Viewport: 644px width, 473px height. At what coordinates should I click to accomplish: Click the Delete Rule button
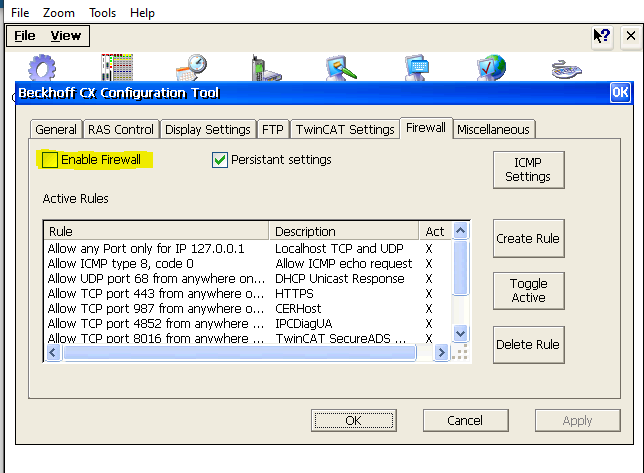(x=529, y=344)
